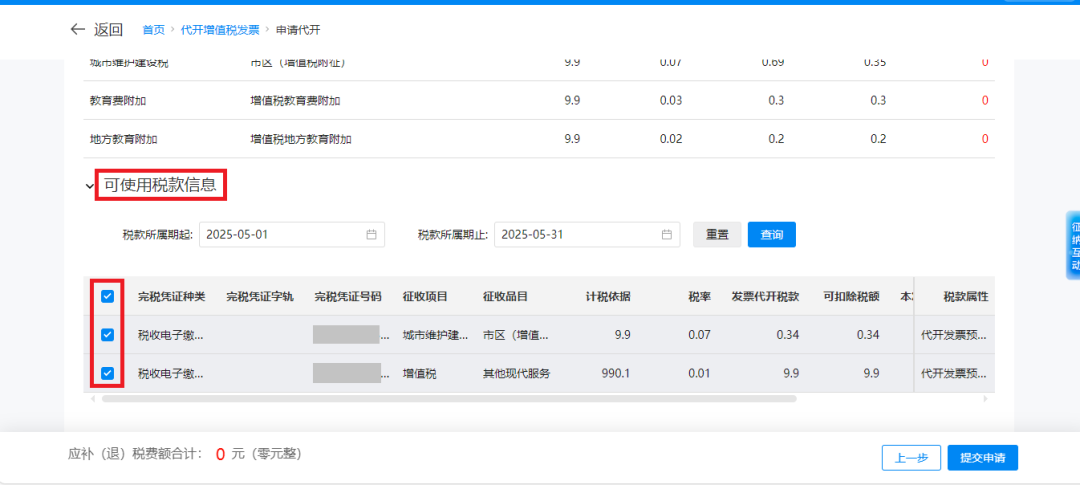Viewport: 1080px width, 486px height.
Task: Uncheck the 增值税 其他现代服务 row checkbox
Action: coord(107,373)
